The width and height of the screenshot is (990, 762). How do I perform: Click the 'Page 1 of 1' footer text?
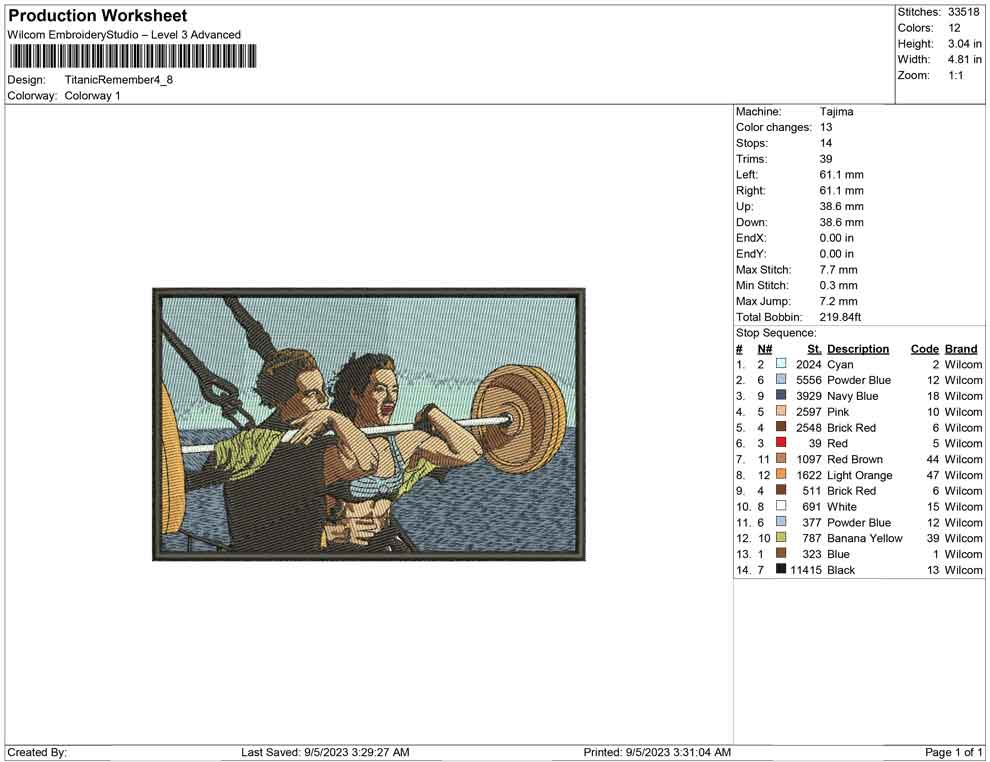(x=953, y=752)
